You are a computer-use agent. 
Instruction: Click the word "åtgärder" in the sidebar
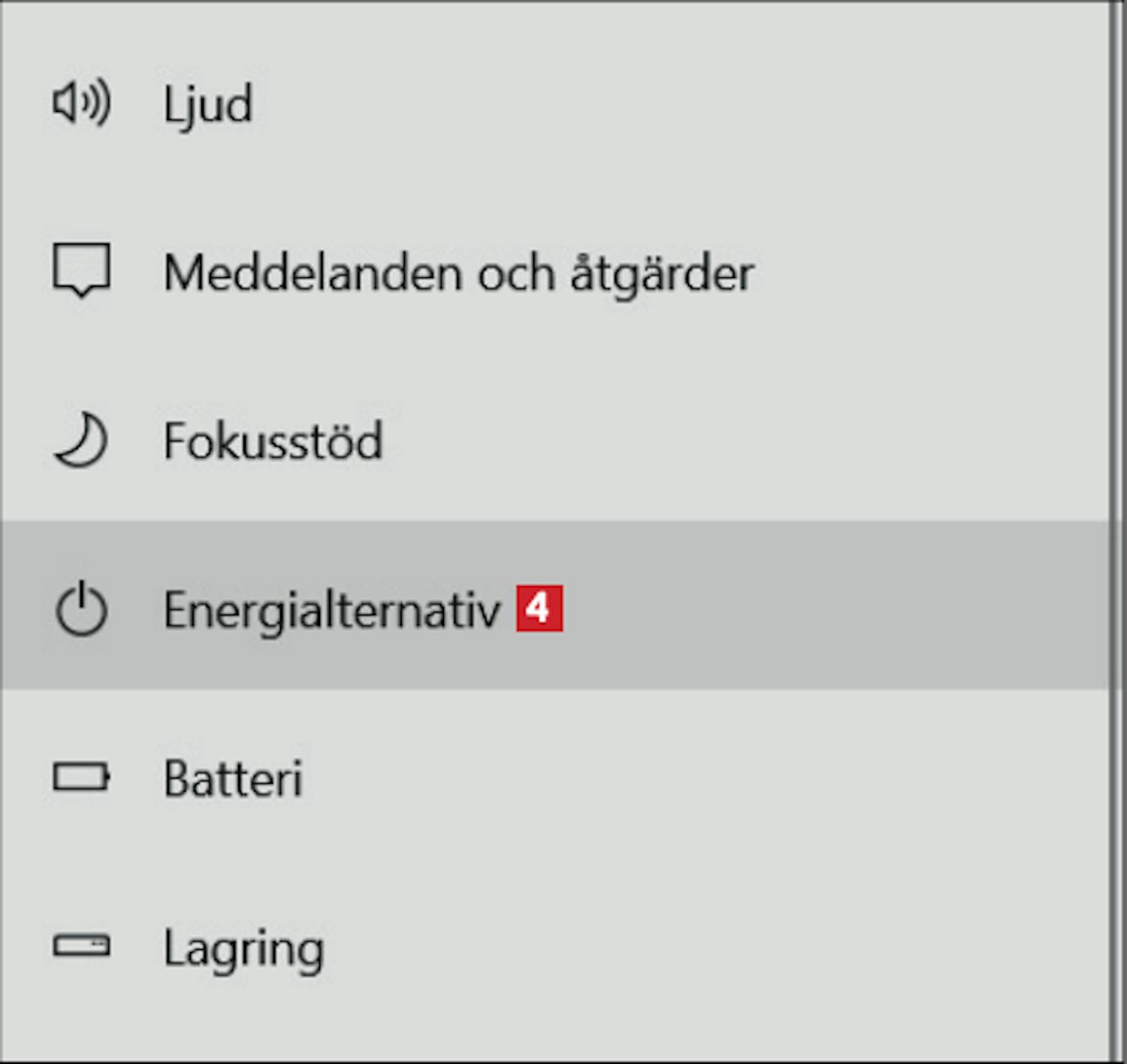point(662,274)
